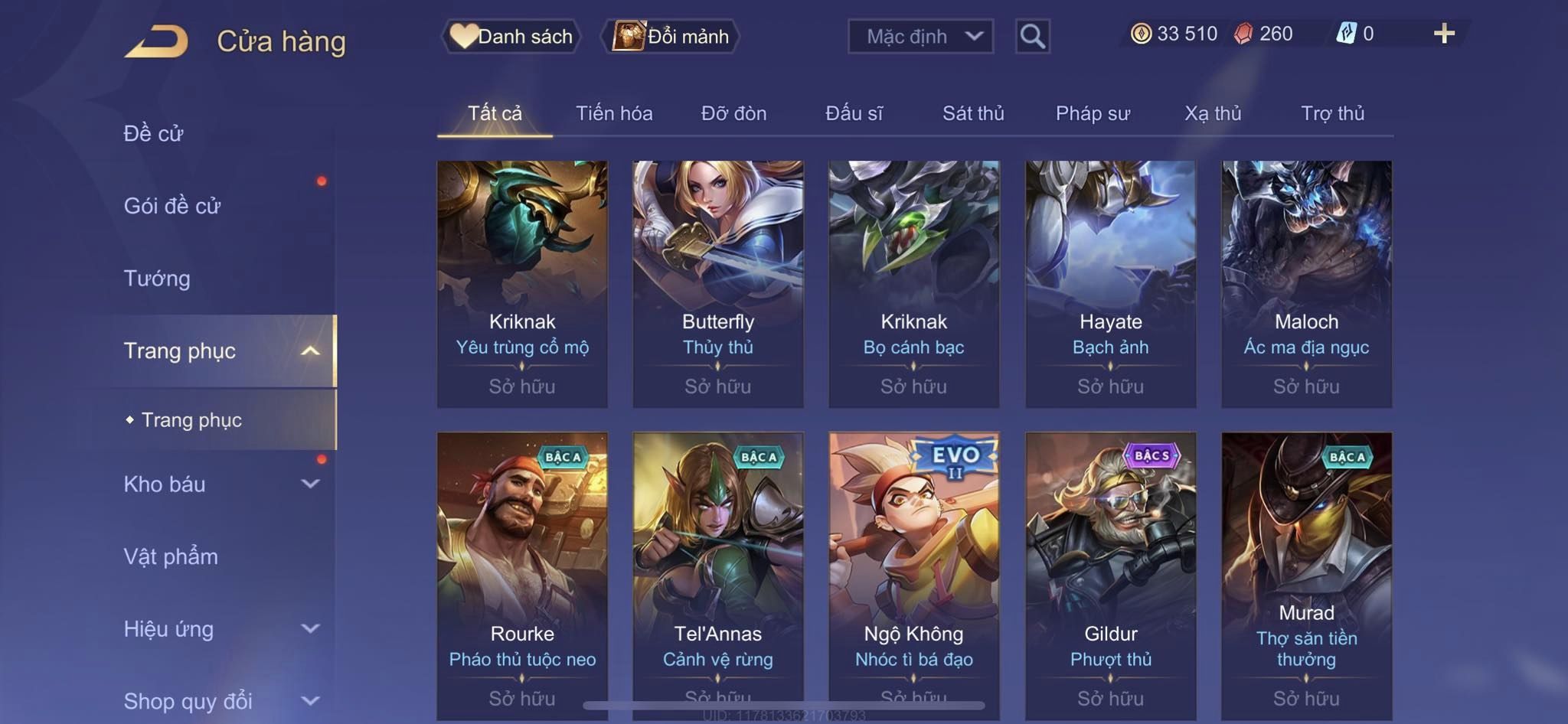The width and height of the screenshot is (1568, 724).
Task: Select Ngộ Không EVO skin card
Action: click(914, 576)
